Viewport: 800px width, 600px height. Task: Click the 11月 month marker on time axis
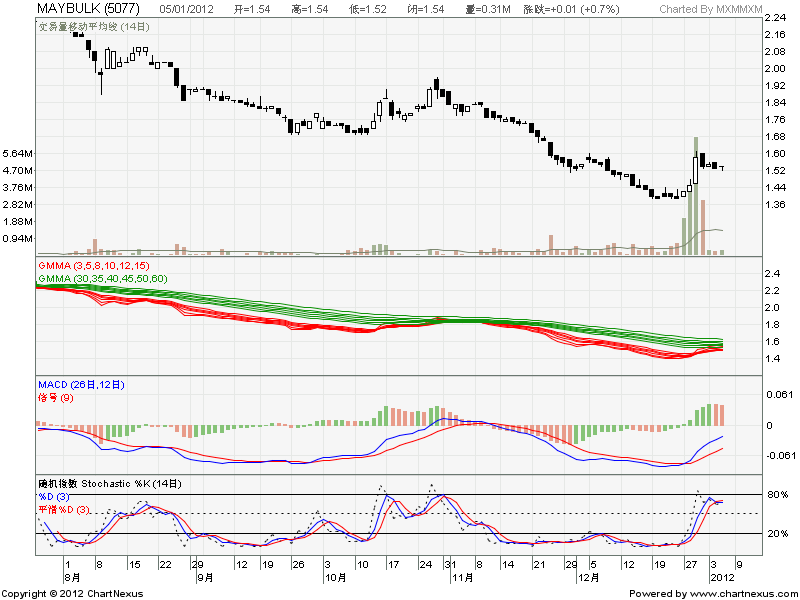coord(461,578)
